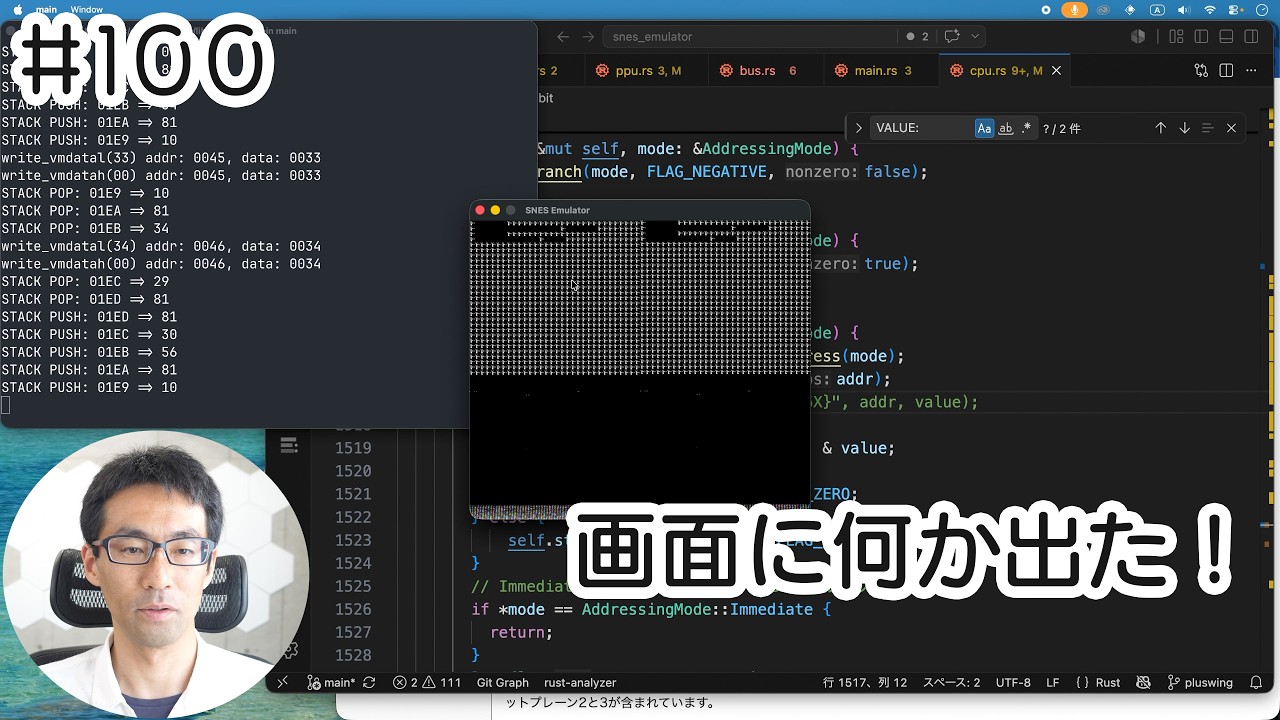Viewport: 1280px width, 720px height.
Task: Minimize the SNES Emulator window with yellow button
Action: pos(495,210)
